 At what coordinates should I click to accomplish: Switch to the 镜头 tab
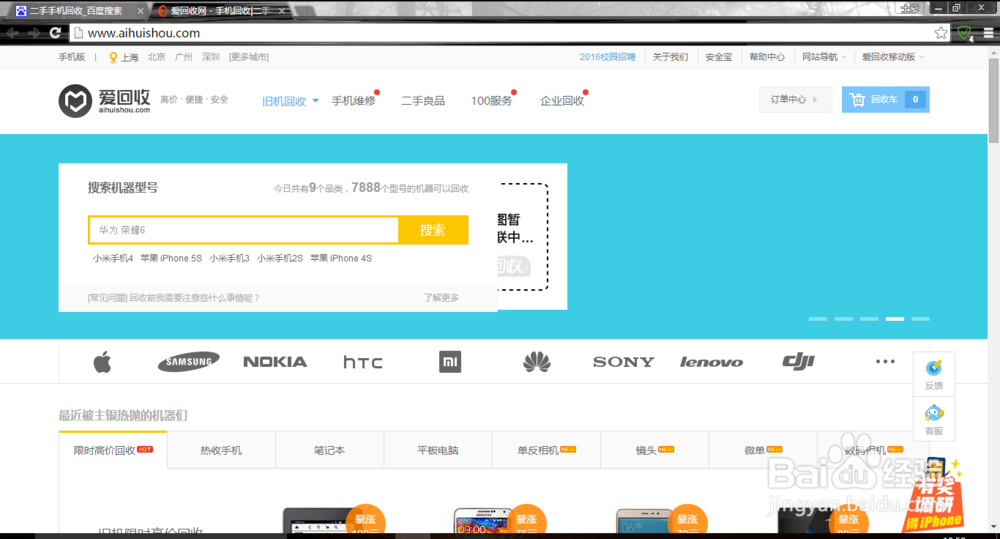tap(655, 450)
